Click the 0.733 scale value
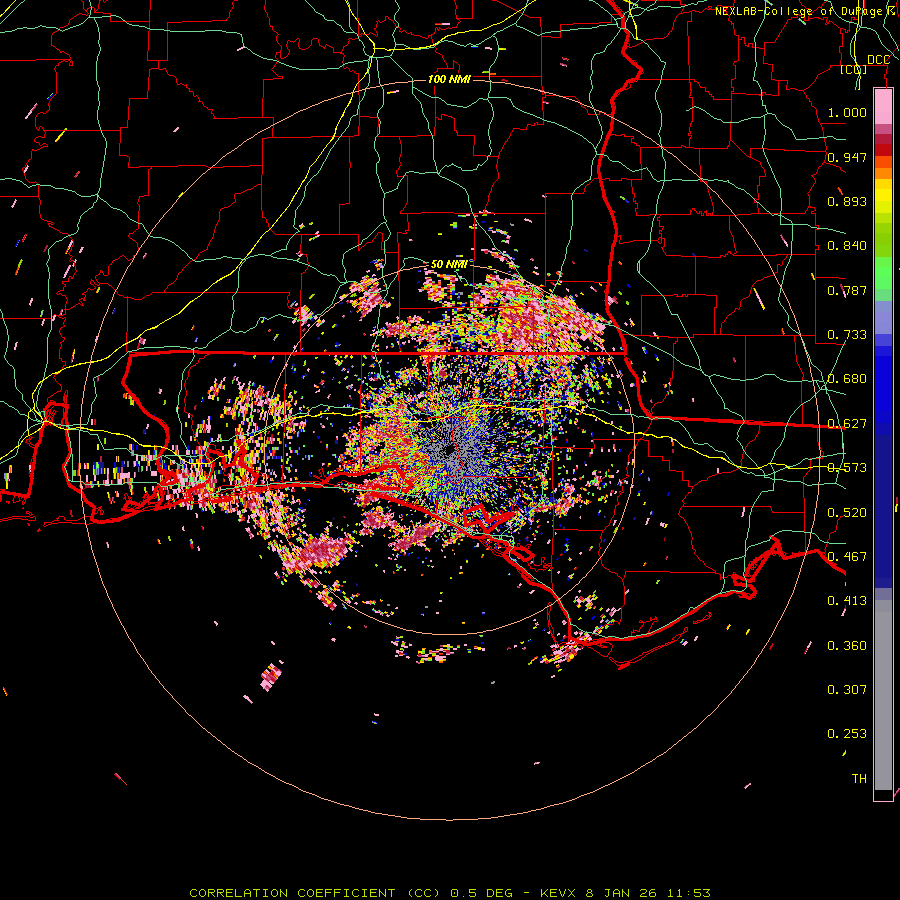Image resolution: width=900 pixels, height=900 pixels. [847, 334]
